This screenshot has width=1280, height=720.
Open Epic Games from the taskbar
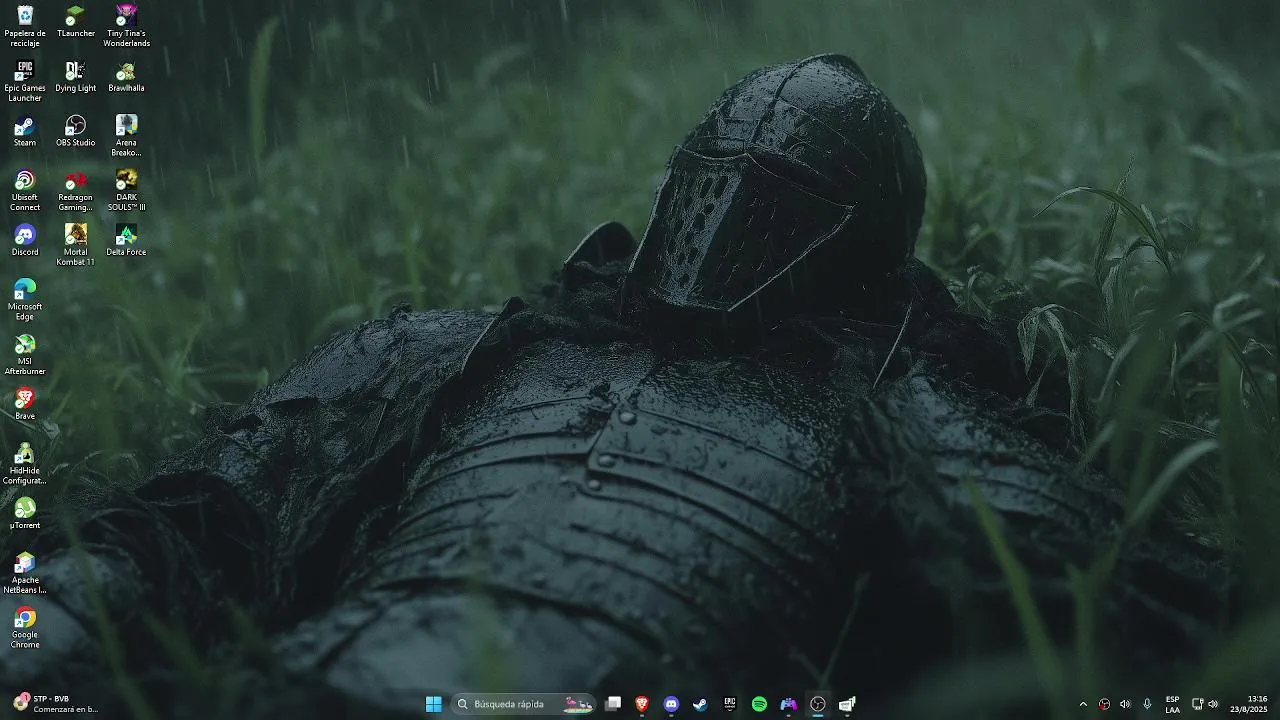[730, 704]
